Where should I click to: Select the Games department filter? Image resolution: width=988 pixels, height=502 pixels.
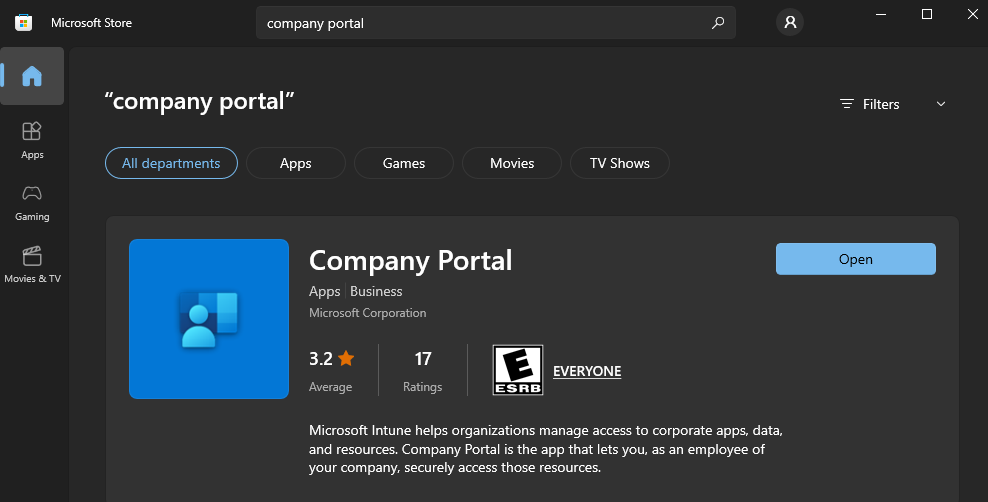tap(404, 163)
